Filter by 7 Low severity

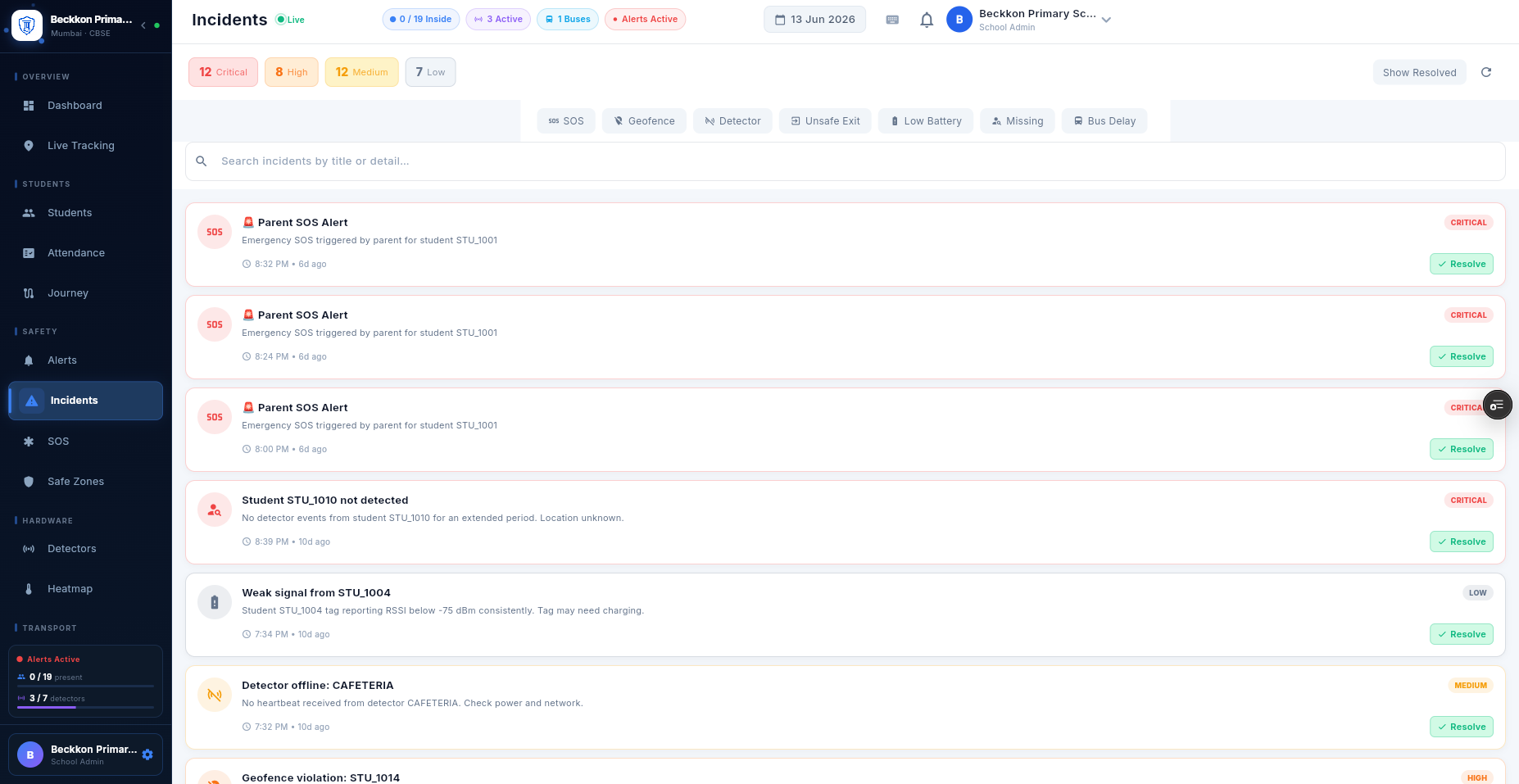430,72
